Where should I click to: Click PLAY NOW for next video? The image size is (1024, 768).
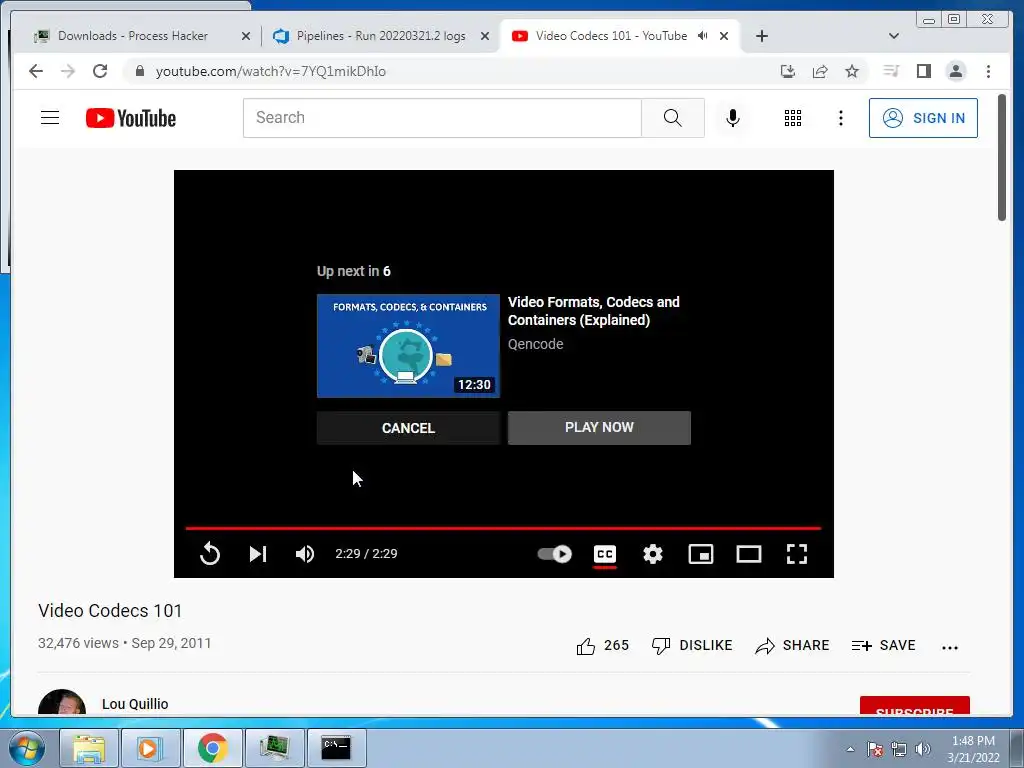(599, 428)
